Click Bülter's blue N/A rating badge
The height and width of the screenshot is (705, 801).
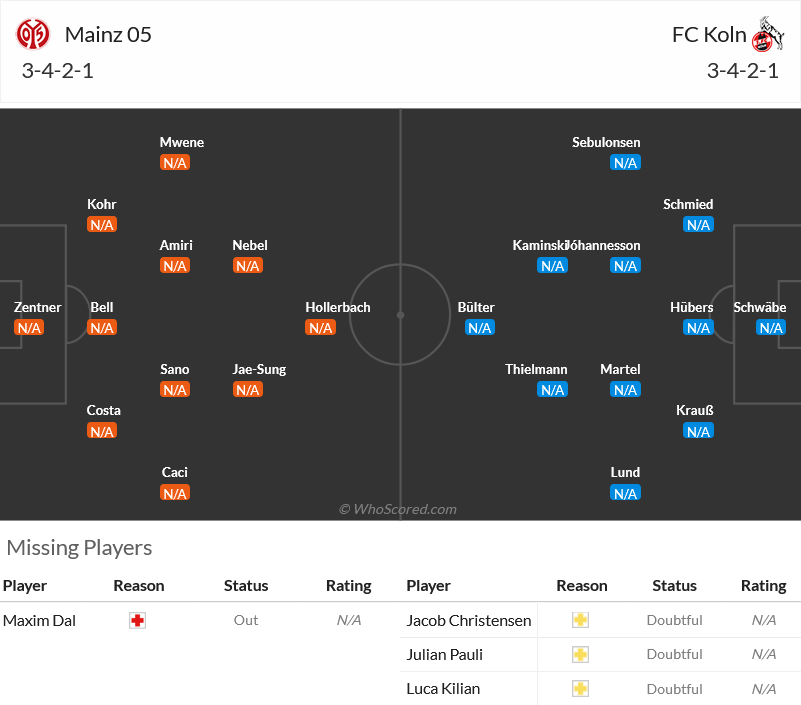[480, 327]
